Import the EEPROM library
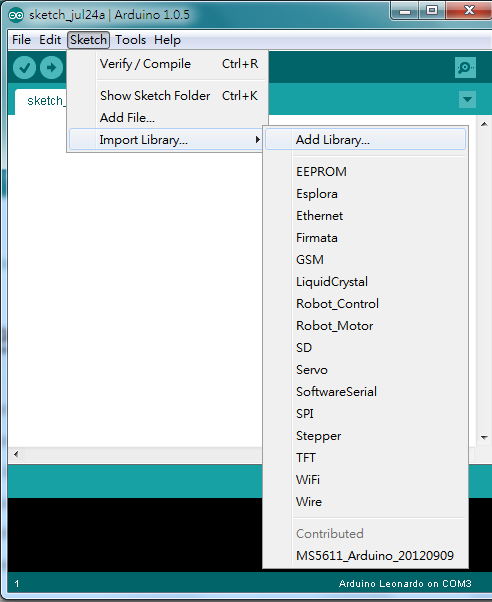The image size is (492, 602). (x=365, y=172)
